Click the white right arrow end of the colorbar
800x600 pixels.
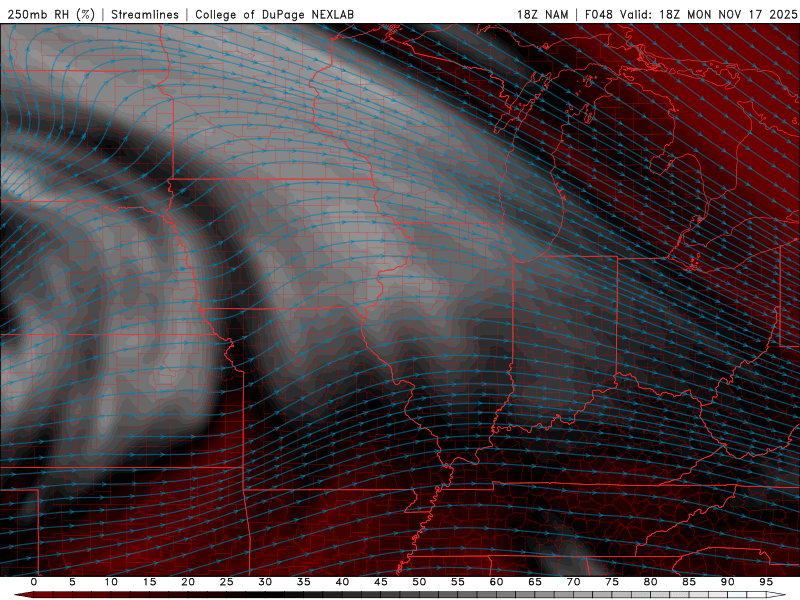tap(776, 595)
